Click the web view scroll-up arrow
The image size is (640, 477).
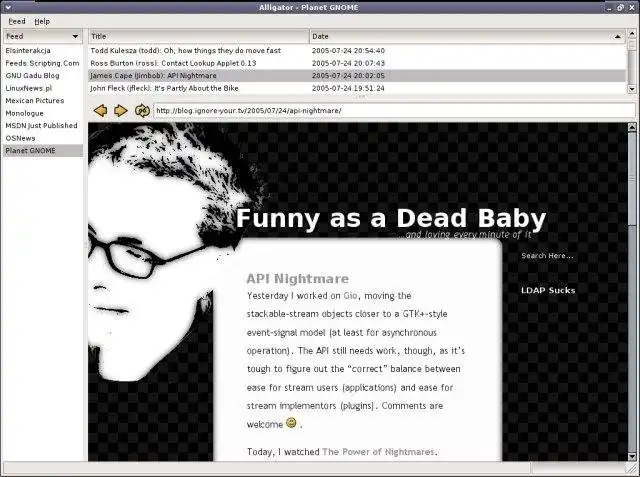(x=632, y=127)
